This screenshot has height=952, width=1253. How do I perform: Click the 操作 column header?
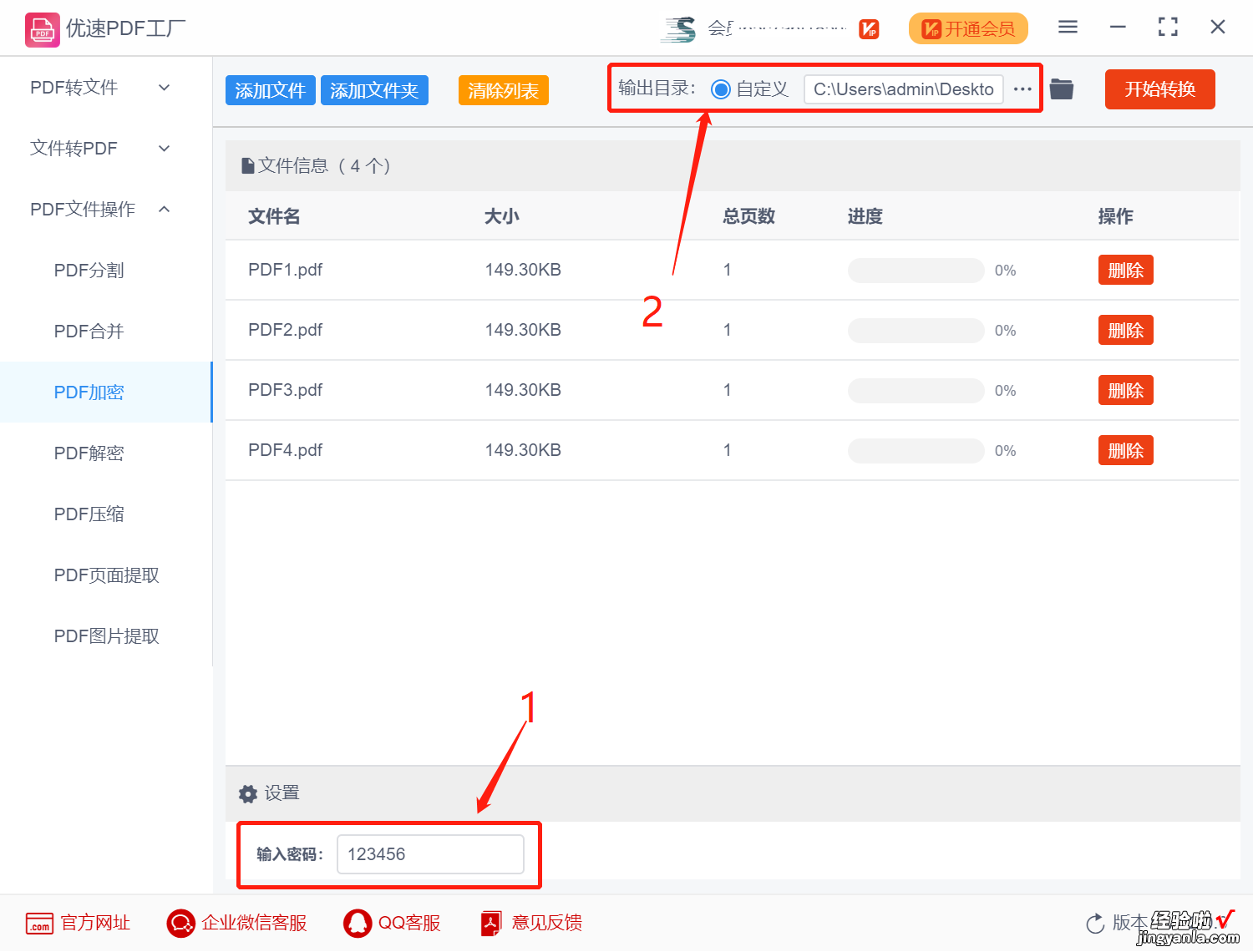point(1115,216)
